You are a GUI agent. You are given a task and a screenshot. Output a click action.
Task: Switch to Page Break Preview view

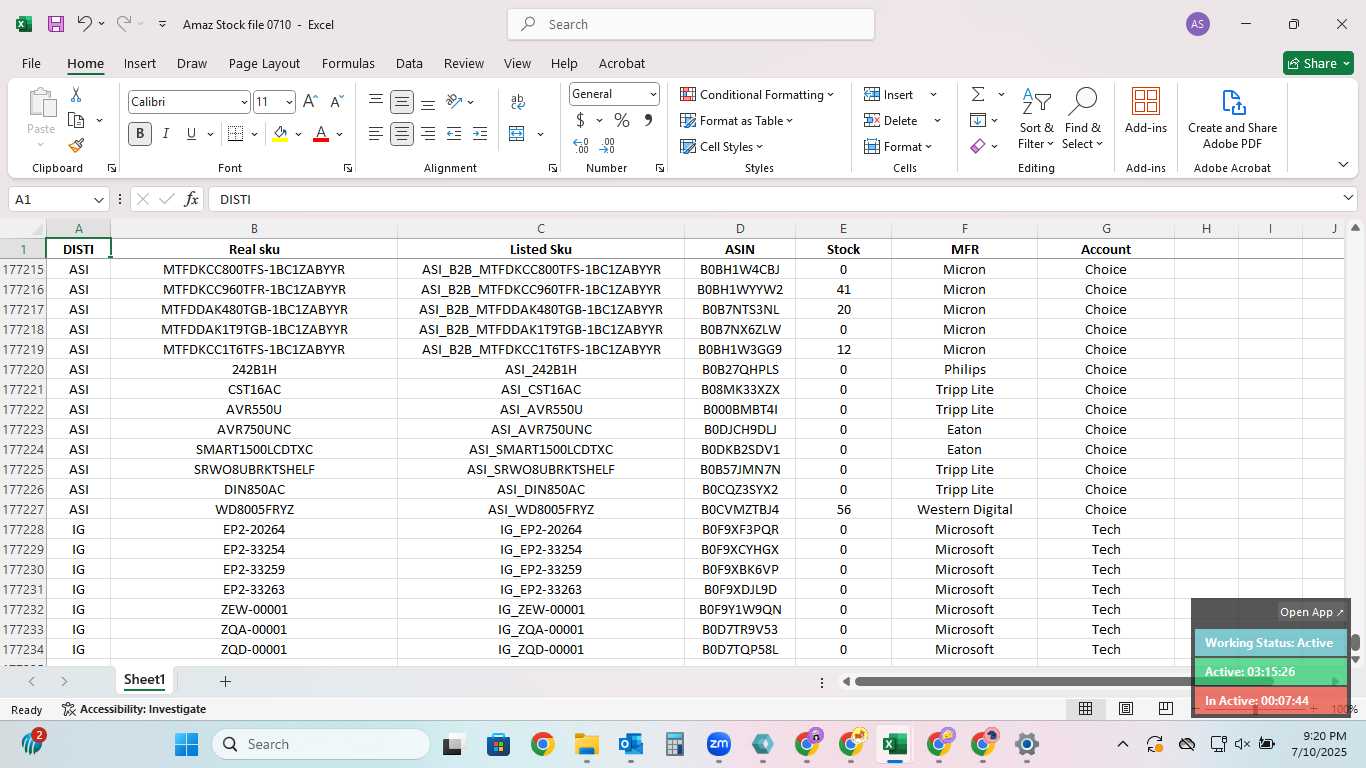[x=1165, y=709]
